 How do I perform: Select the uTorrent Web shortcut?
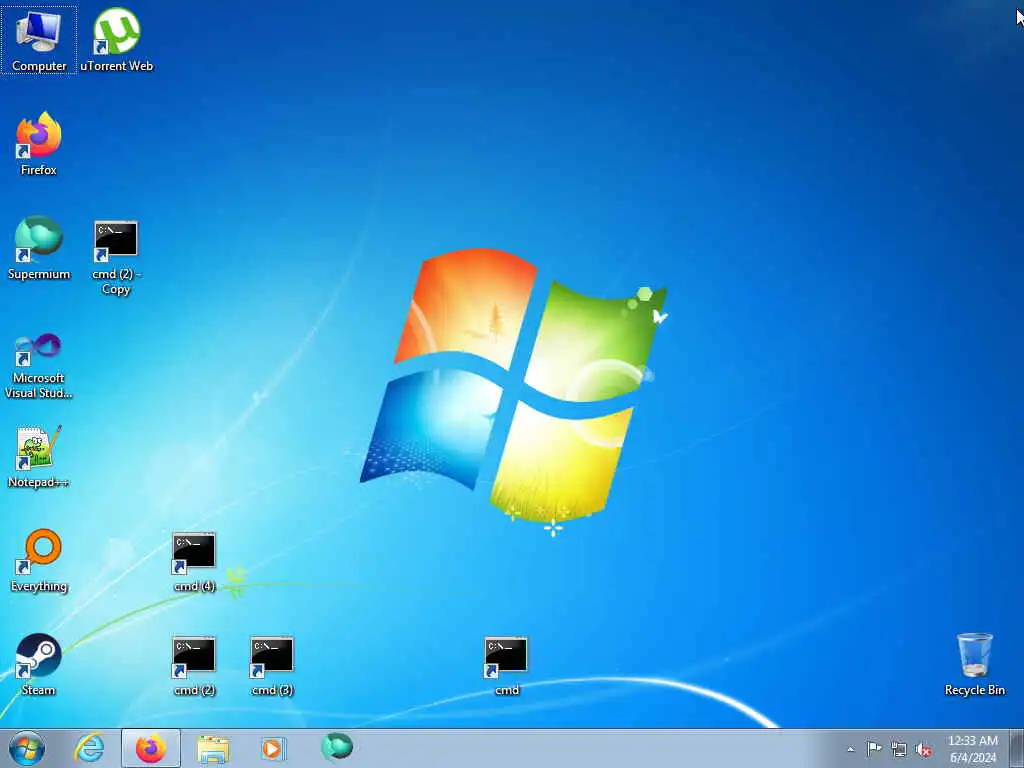point(116,40)
